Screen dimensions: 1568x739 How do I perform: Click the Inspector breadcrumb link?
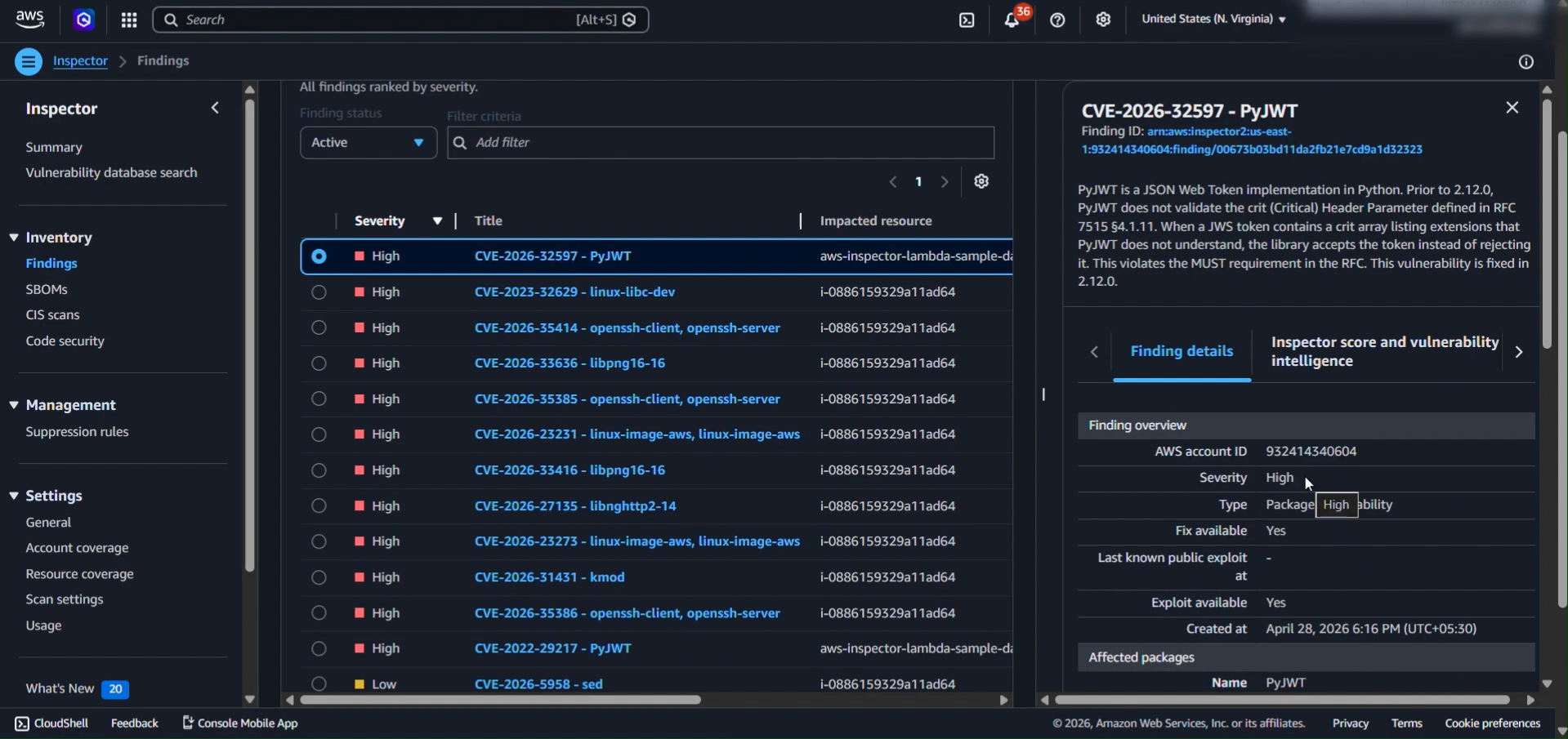[80, 61]
